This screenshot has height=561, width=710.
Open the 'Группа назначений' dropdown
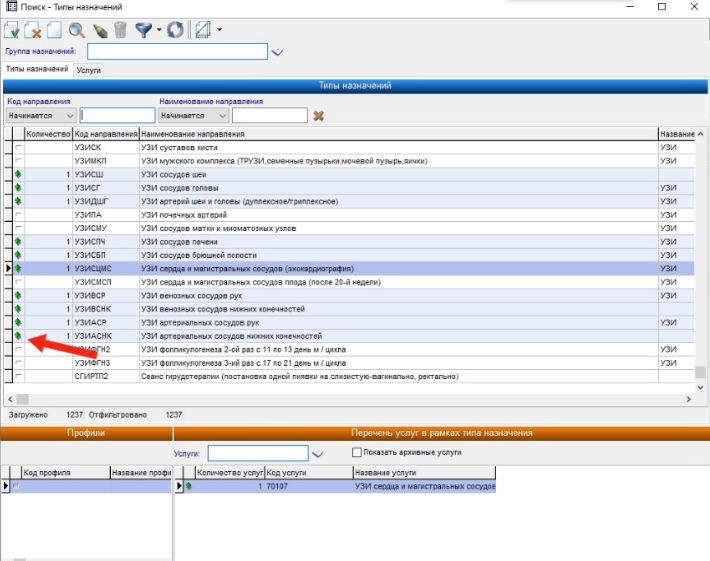277,51
